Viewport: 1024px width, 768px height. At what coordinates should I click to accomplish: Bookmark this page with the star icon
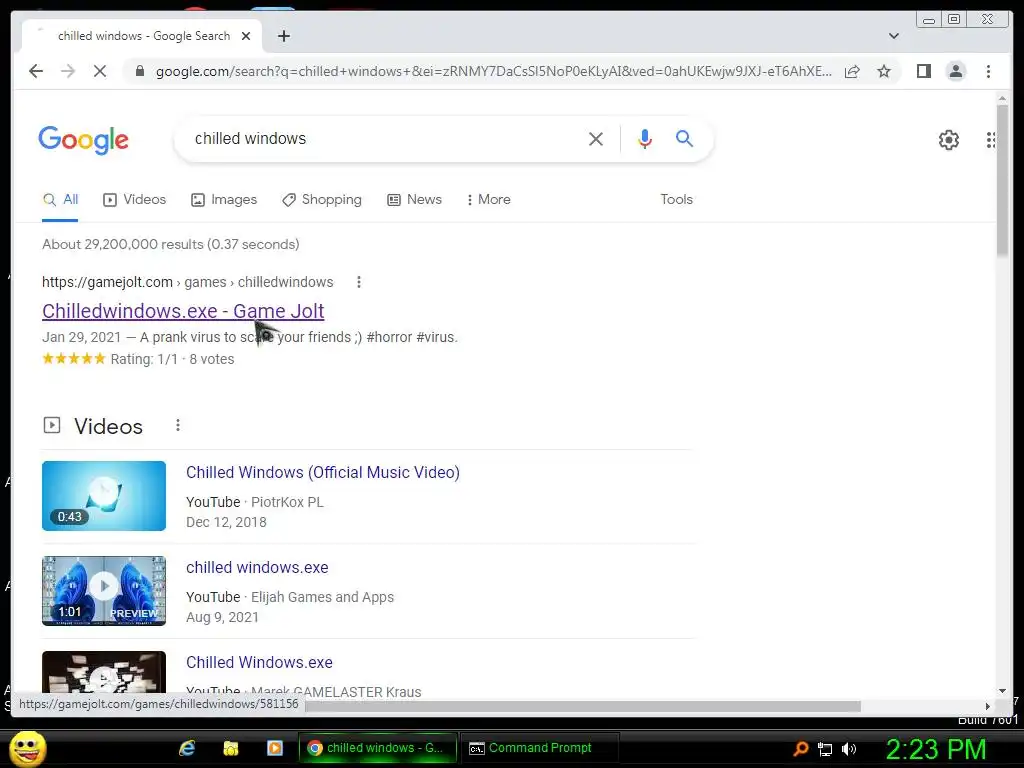pos(884,71)
